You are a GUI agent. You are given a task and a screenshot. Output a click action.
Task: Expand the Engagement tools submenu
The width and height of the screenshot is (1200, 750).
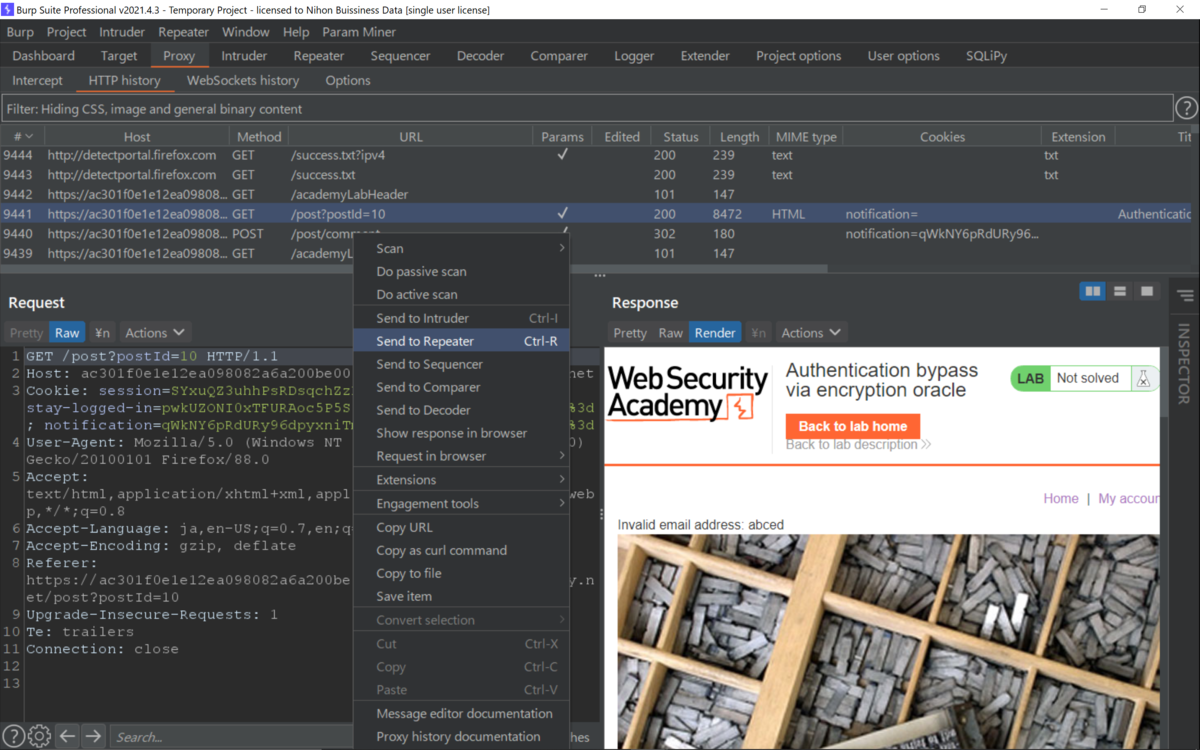[461, 504]
